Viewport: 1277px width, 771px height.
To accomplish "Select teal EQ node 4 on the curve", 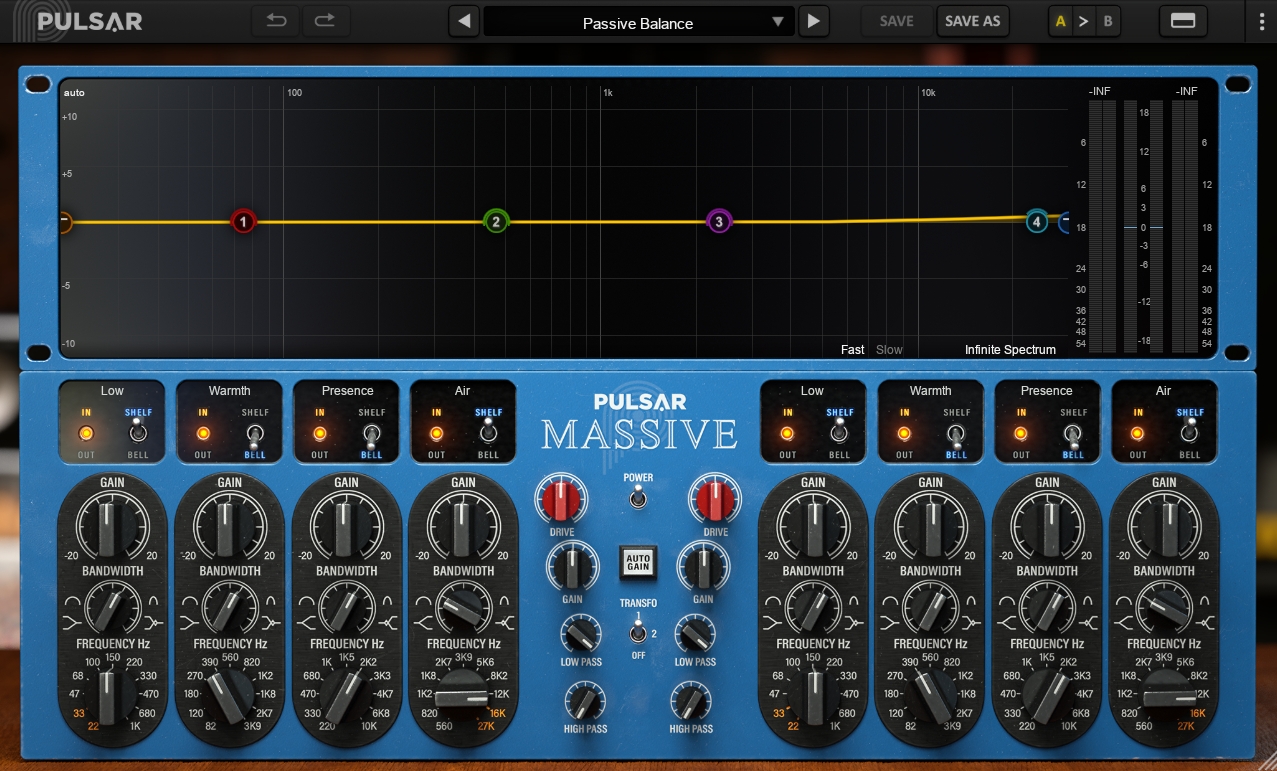I will click(x=1037, y=221).
